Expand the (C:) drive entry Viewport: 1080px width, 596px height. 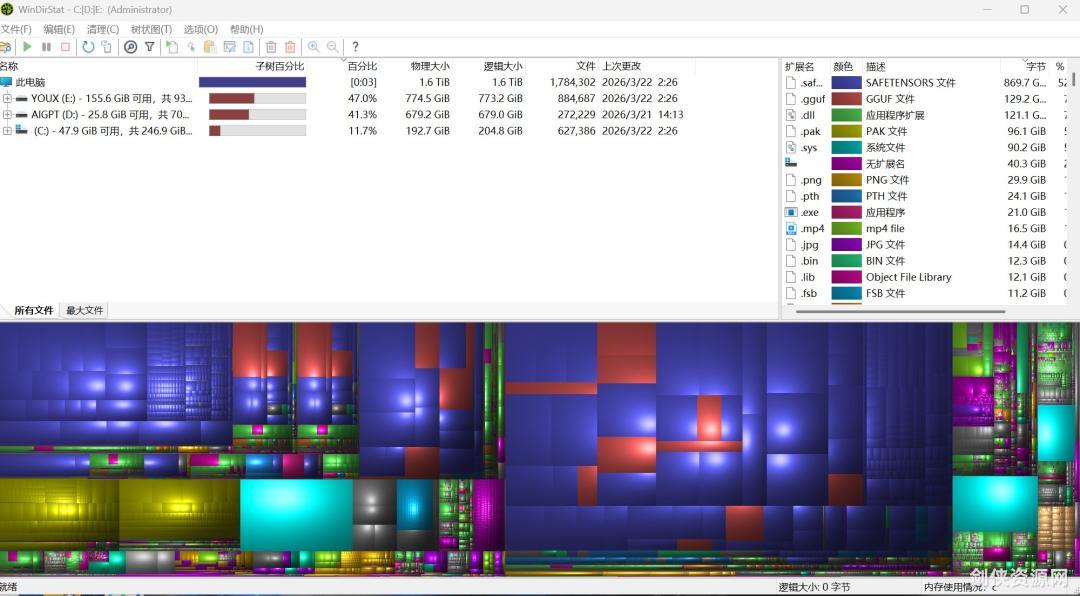pyautogui.click(x=7, y=131)
